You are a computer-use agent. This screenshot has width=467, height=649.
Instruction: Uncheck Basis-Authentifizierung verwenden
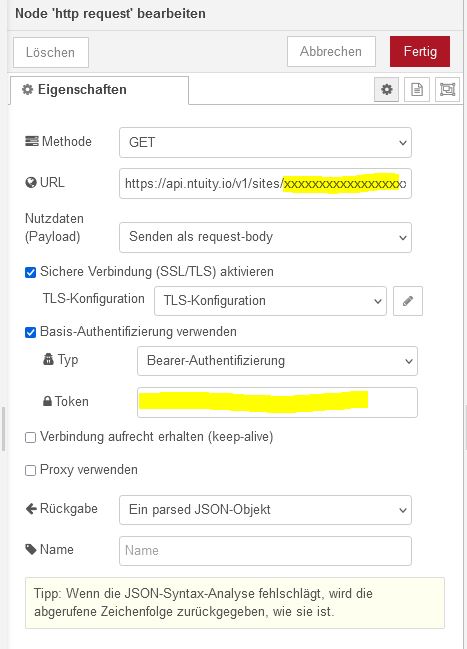[30, 332]
